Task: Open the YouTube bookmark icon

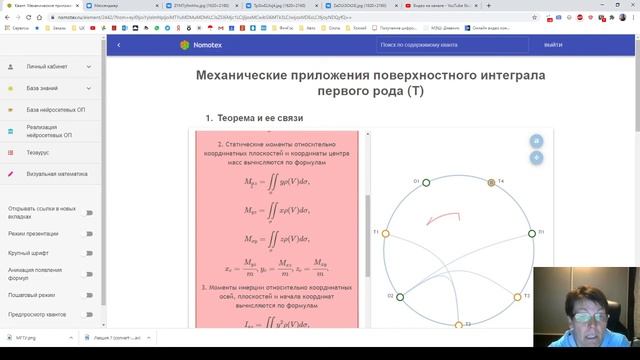Action: [x=93, y=28]
